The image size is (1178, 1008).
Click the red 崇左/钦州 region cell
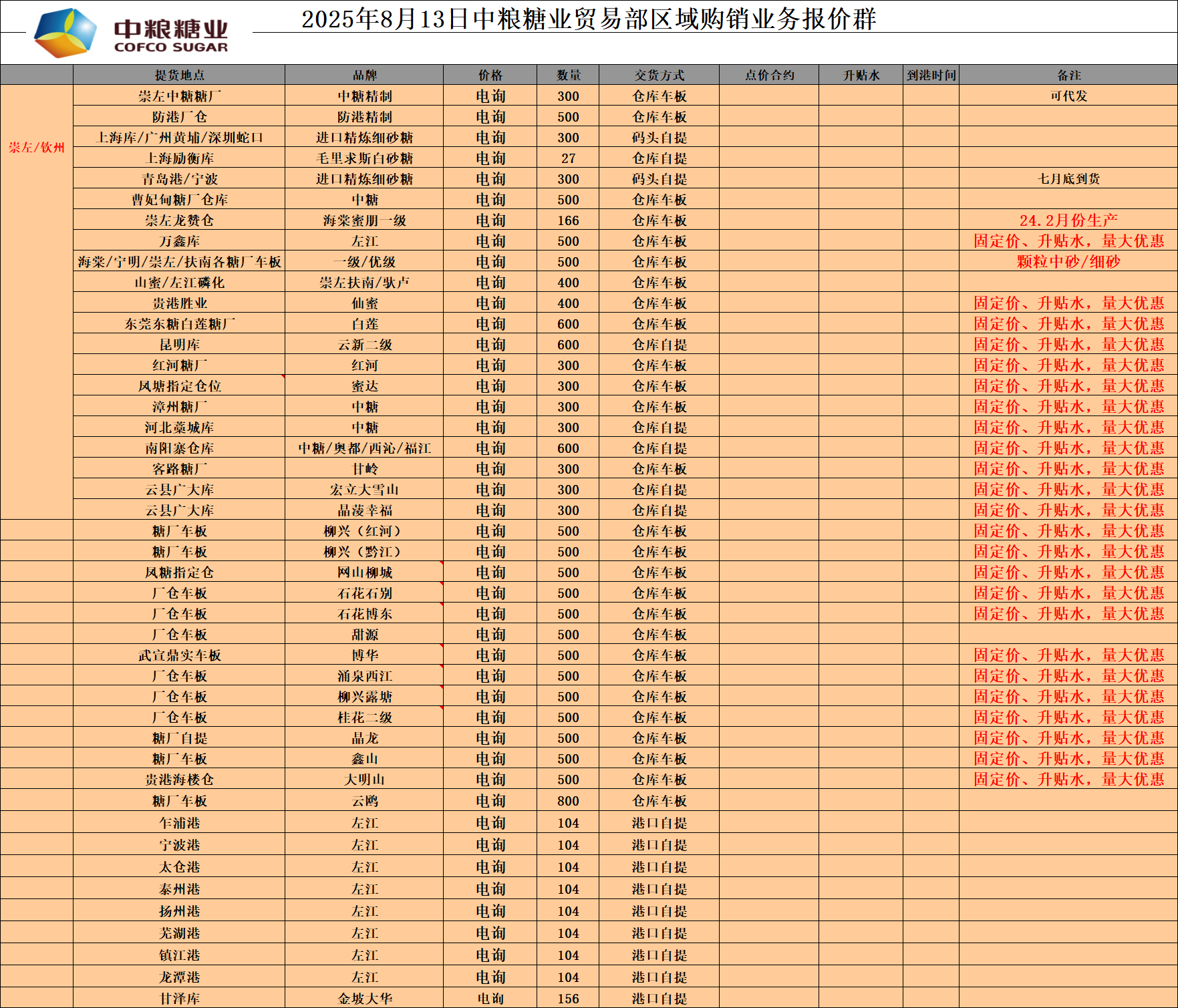(x=37, y=148)
